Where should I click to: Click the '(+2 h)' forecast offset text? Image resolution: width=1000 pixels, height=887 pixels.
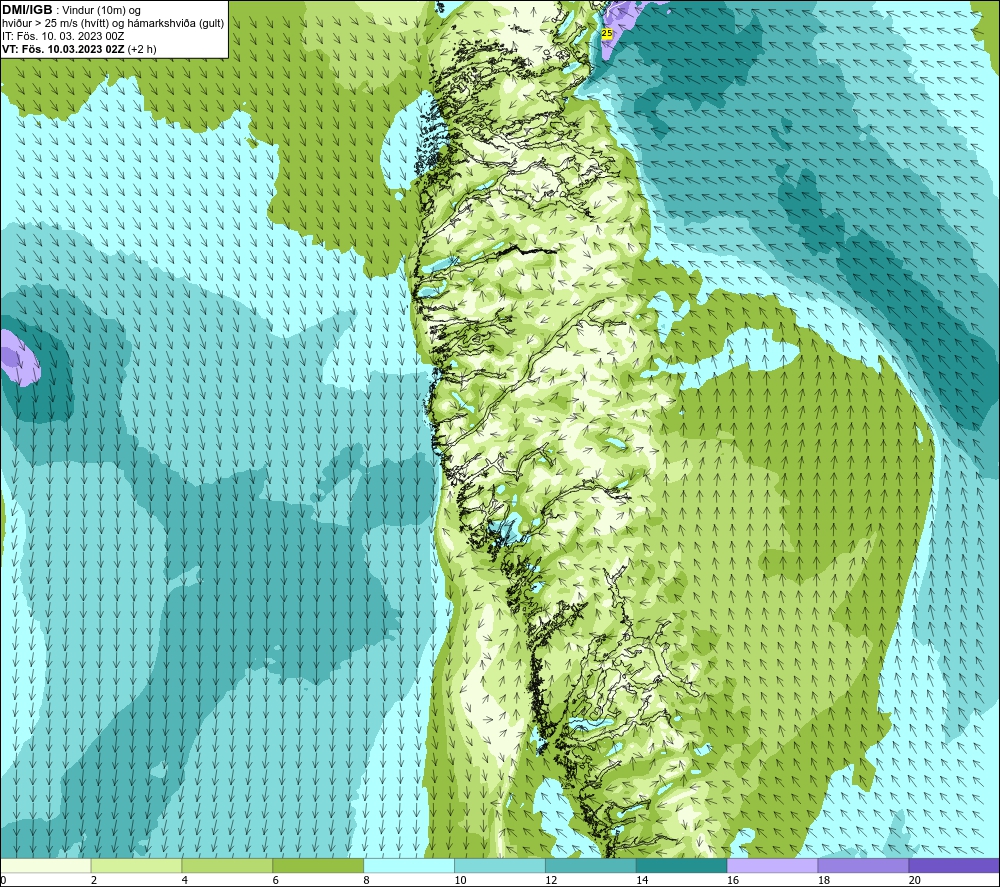coord(142,48)
